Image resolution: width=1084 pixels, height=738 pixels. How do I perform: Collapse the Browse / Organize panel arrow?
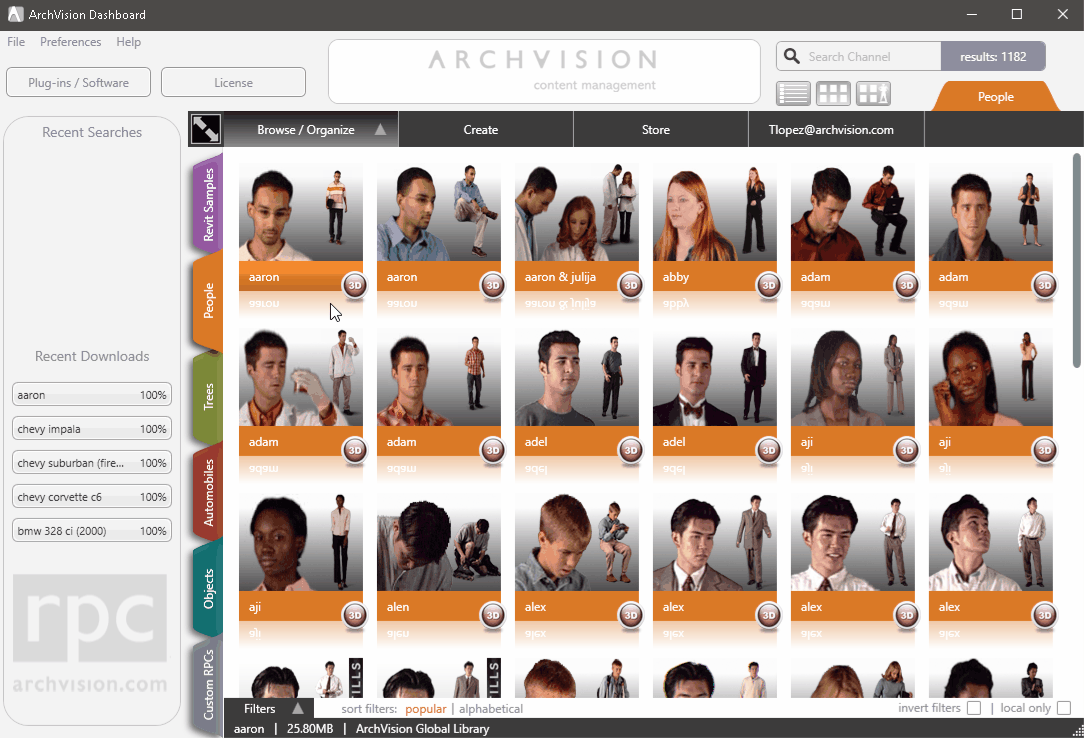tap(380, 129)
